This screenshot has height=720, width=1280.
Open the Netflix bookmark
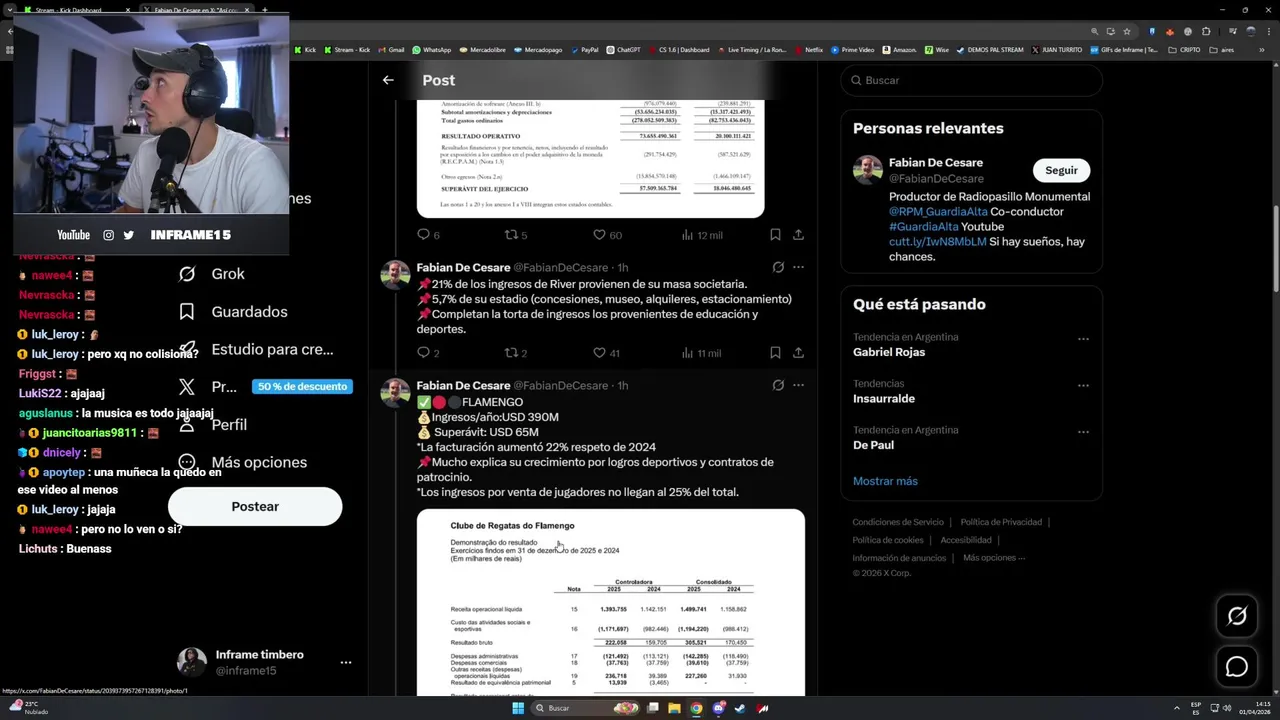[808, 49]
